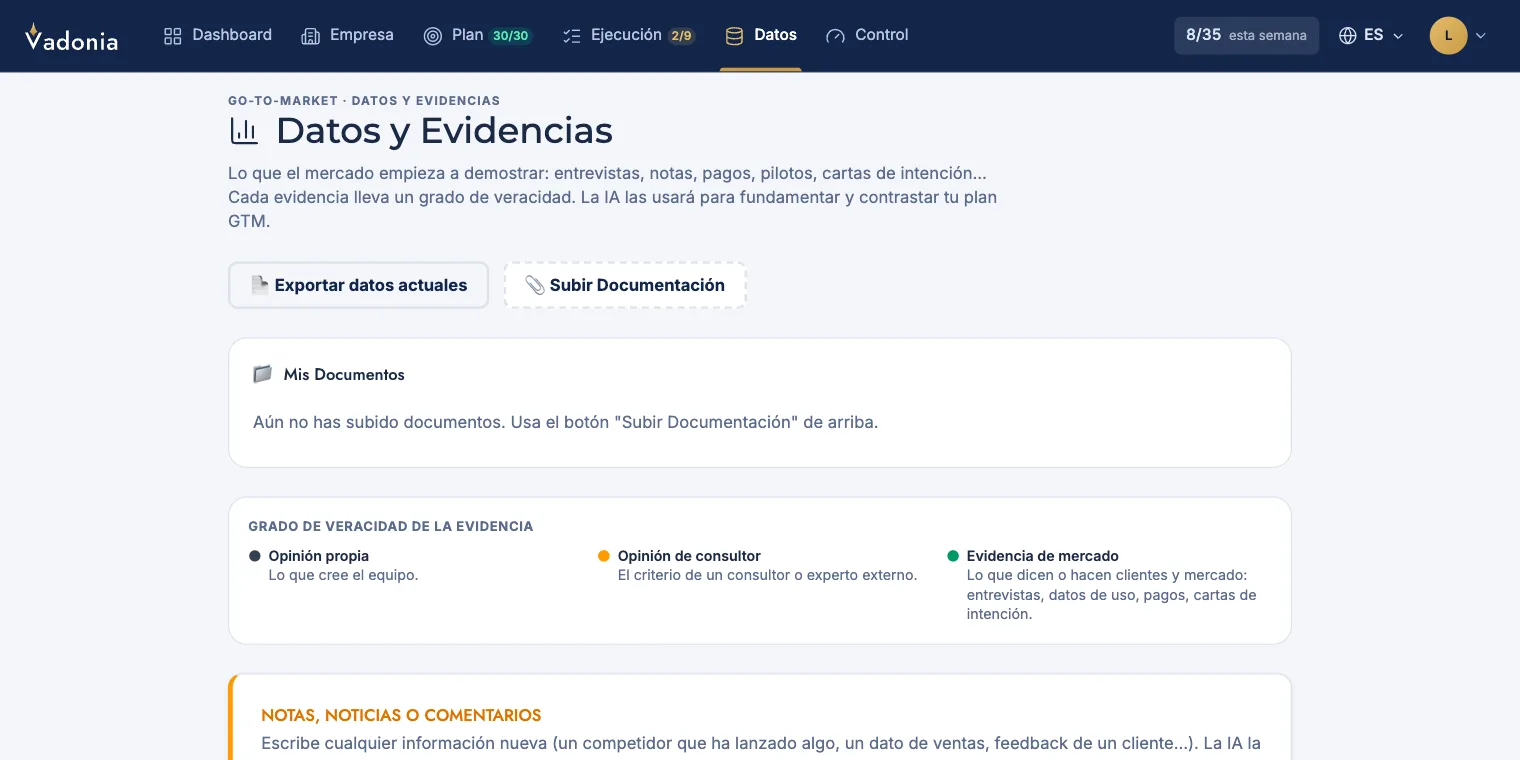Click the Datos y Evidencias title

pyautogui.click(x=444, y=131)
